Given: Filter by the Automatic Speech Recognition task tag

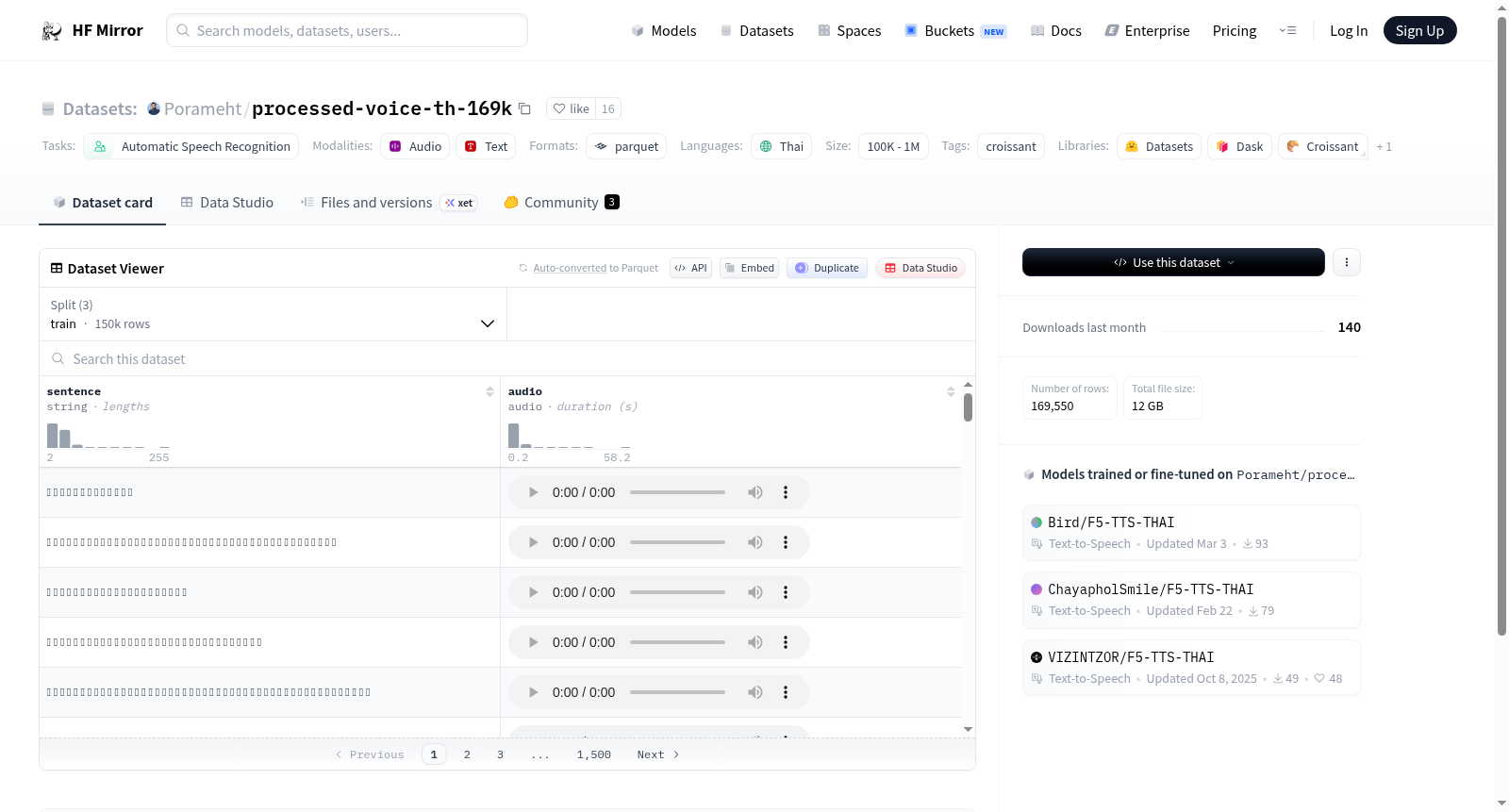Looking at the screenshot, I should [191, 146].
